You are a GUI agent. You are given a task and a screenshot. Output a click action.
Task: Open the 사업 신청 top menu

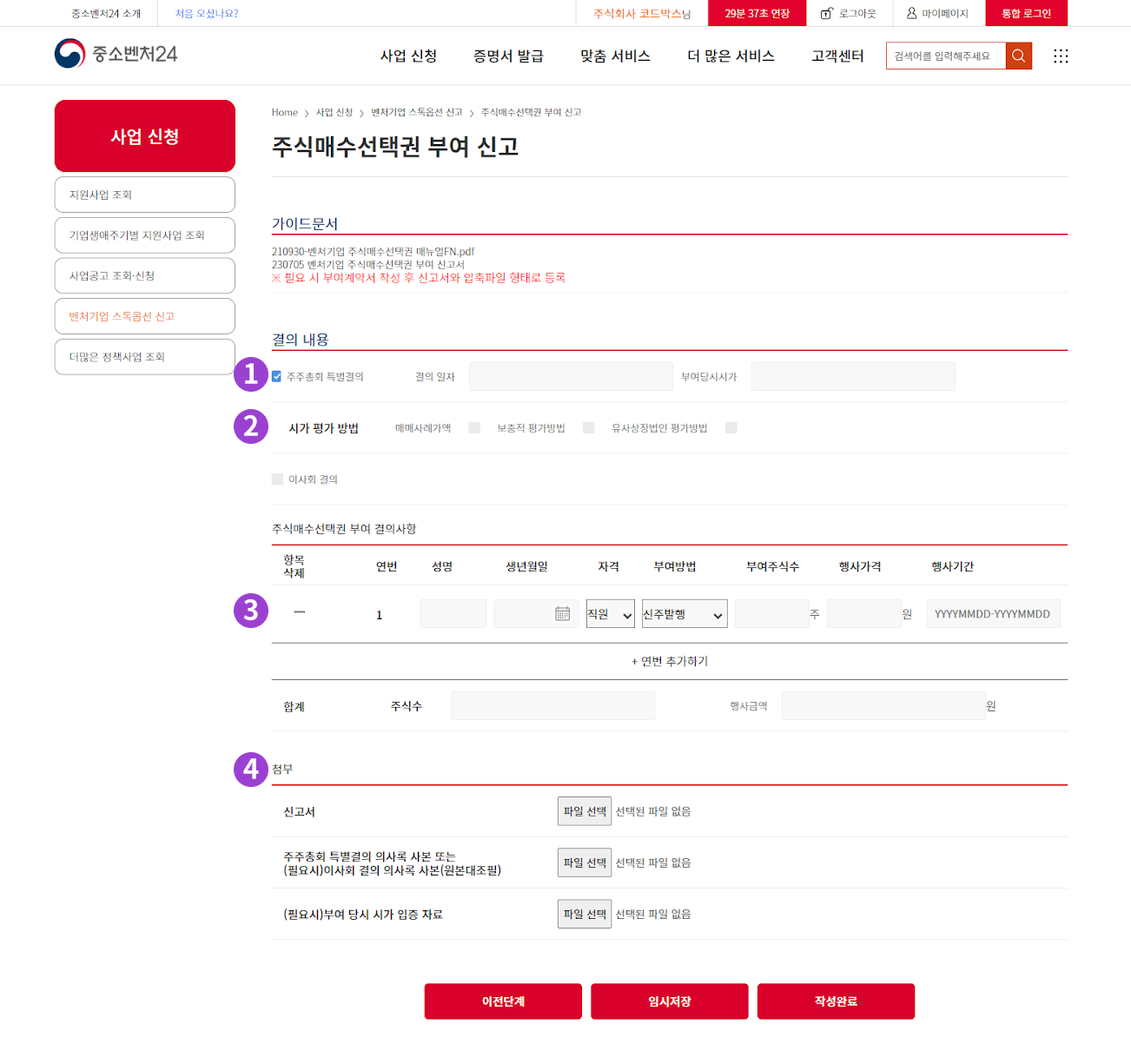[x=408, y=56]
